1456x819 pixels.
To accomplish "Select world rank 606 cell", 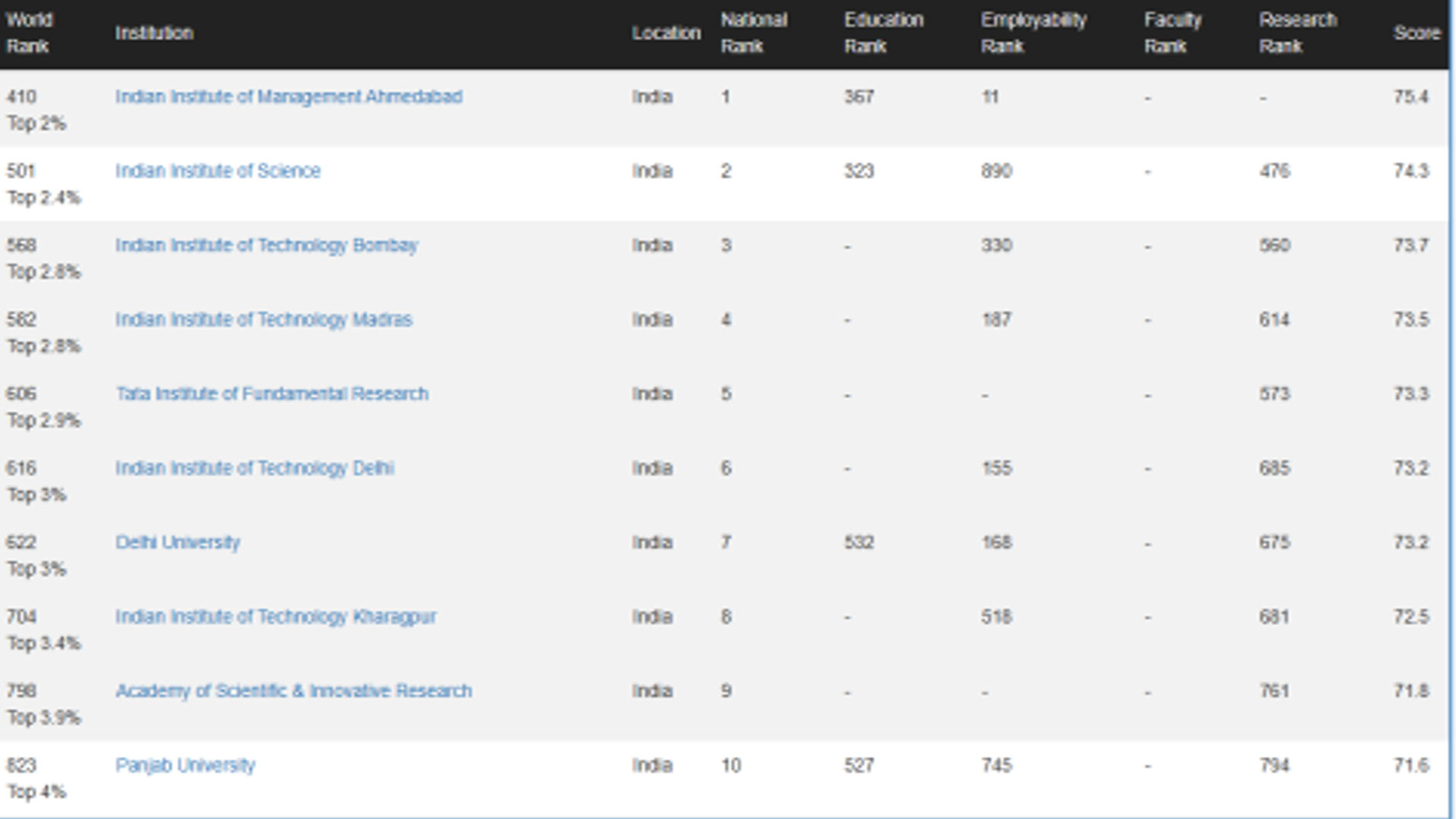I will coord(21,394).
